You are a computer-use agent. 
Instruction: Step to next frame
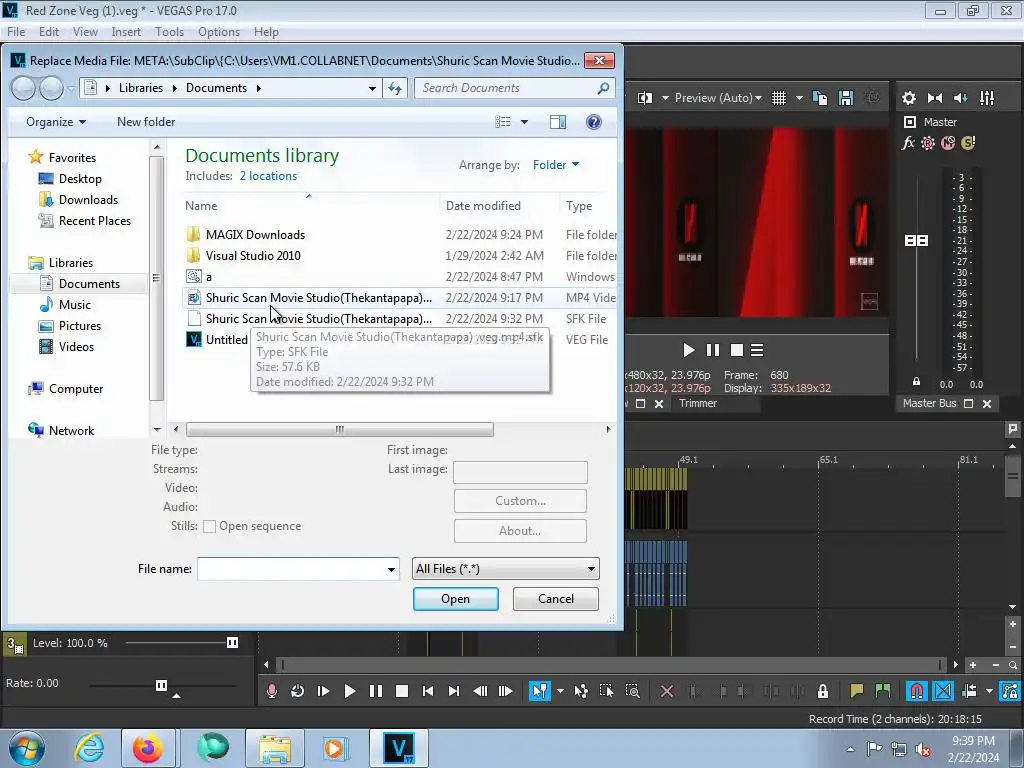[505, 691]
